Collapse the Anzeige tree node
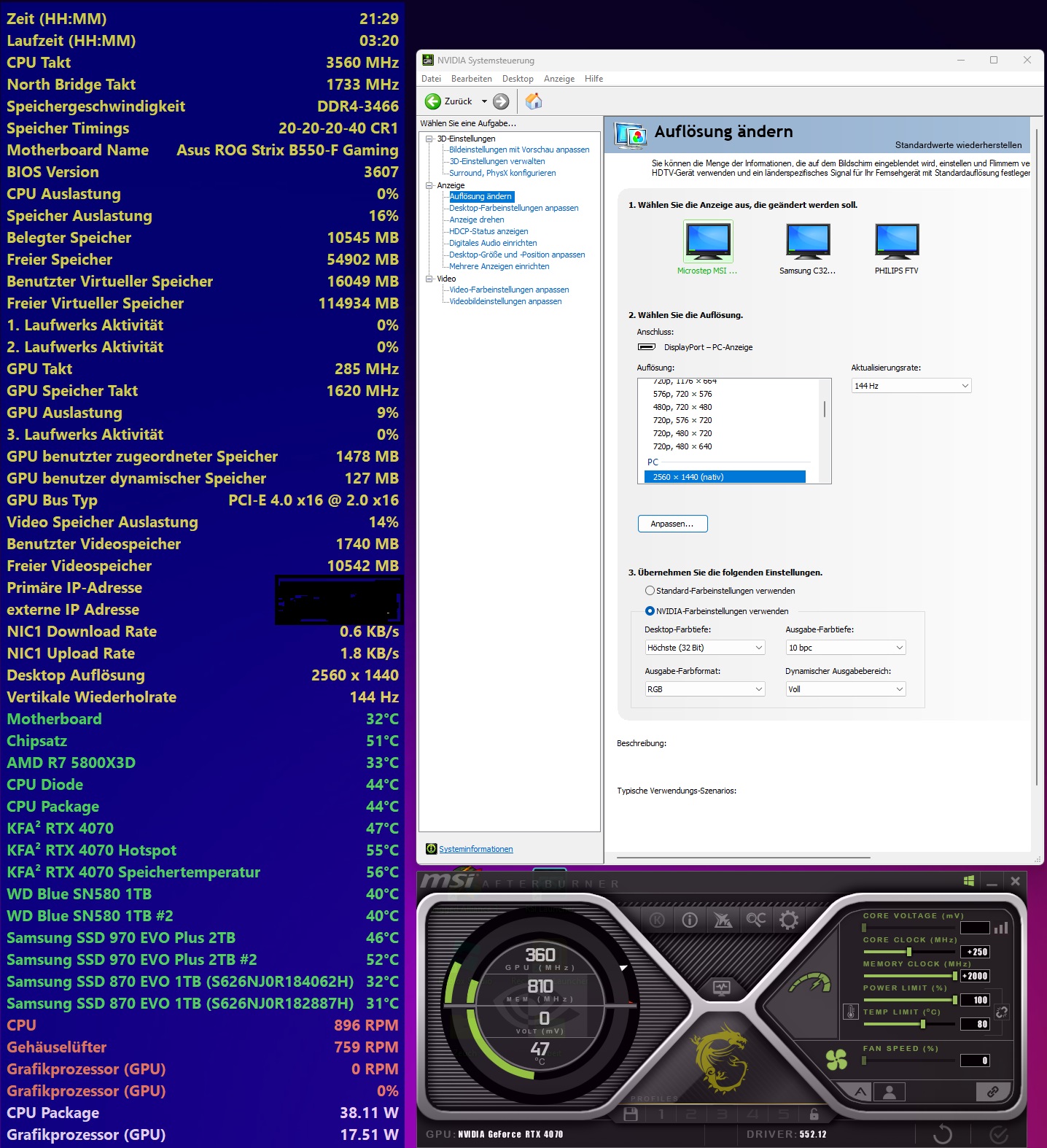This screenshot has width=1047, height=1148. [429, 185]
